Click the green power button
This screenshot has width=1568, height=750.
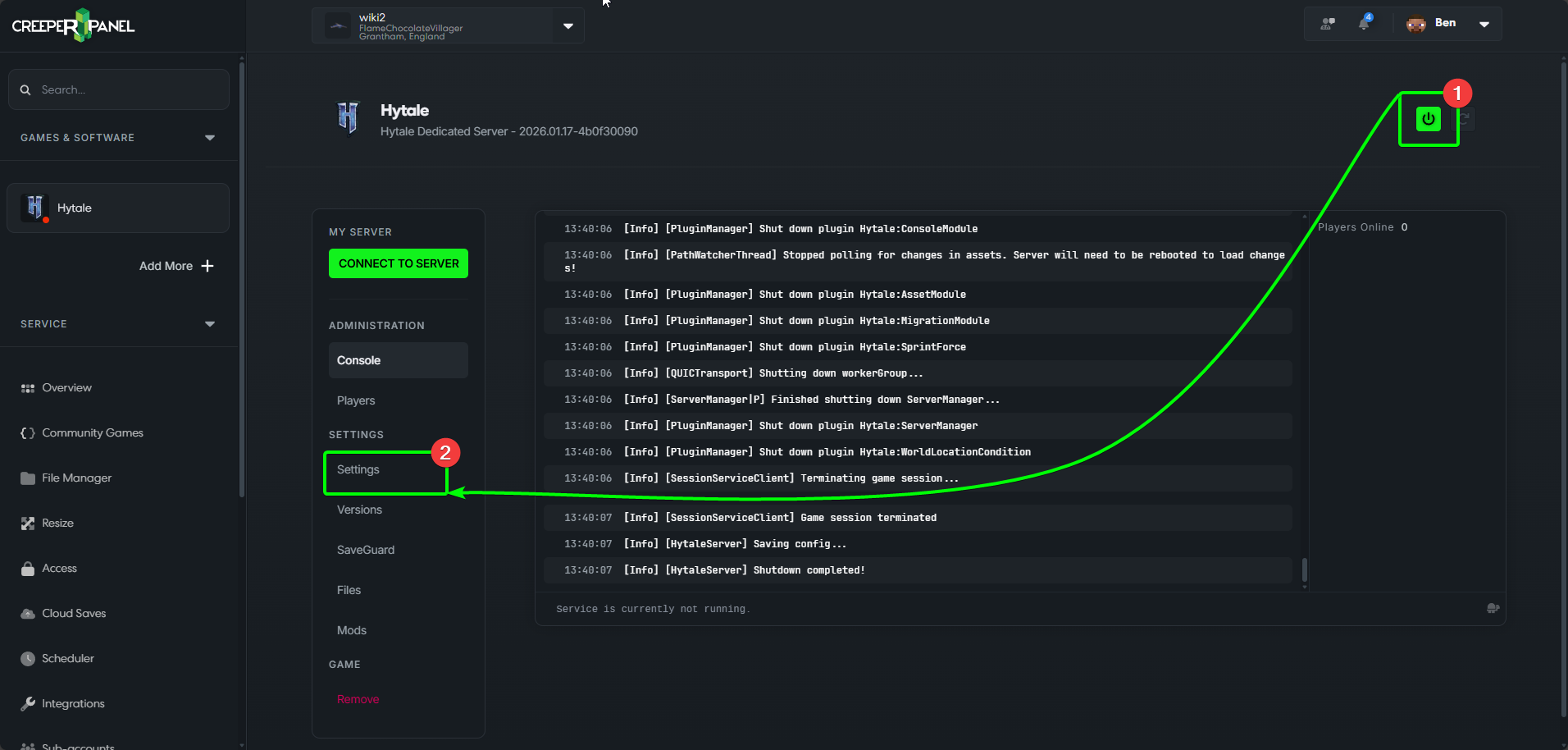coord(1428,119)
